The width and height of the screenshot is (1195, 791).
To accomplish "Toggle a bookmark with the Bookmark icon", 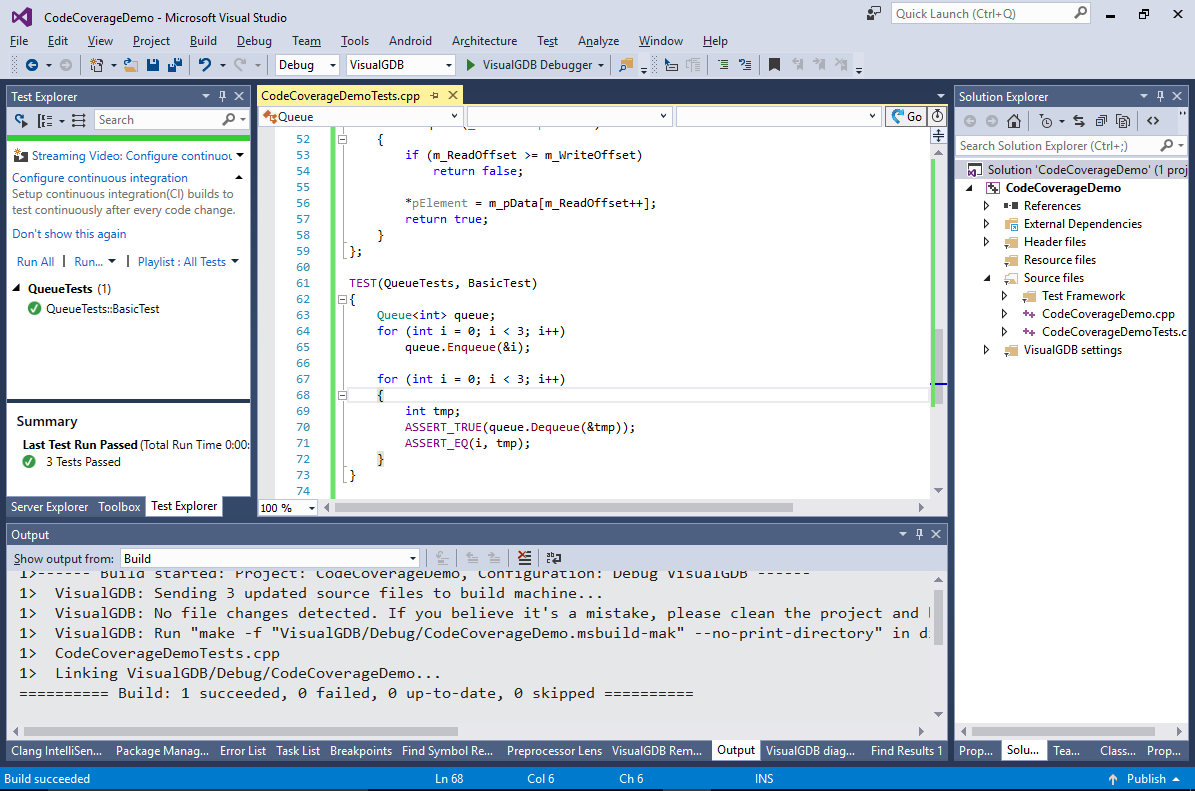I will point(774,65).
